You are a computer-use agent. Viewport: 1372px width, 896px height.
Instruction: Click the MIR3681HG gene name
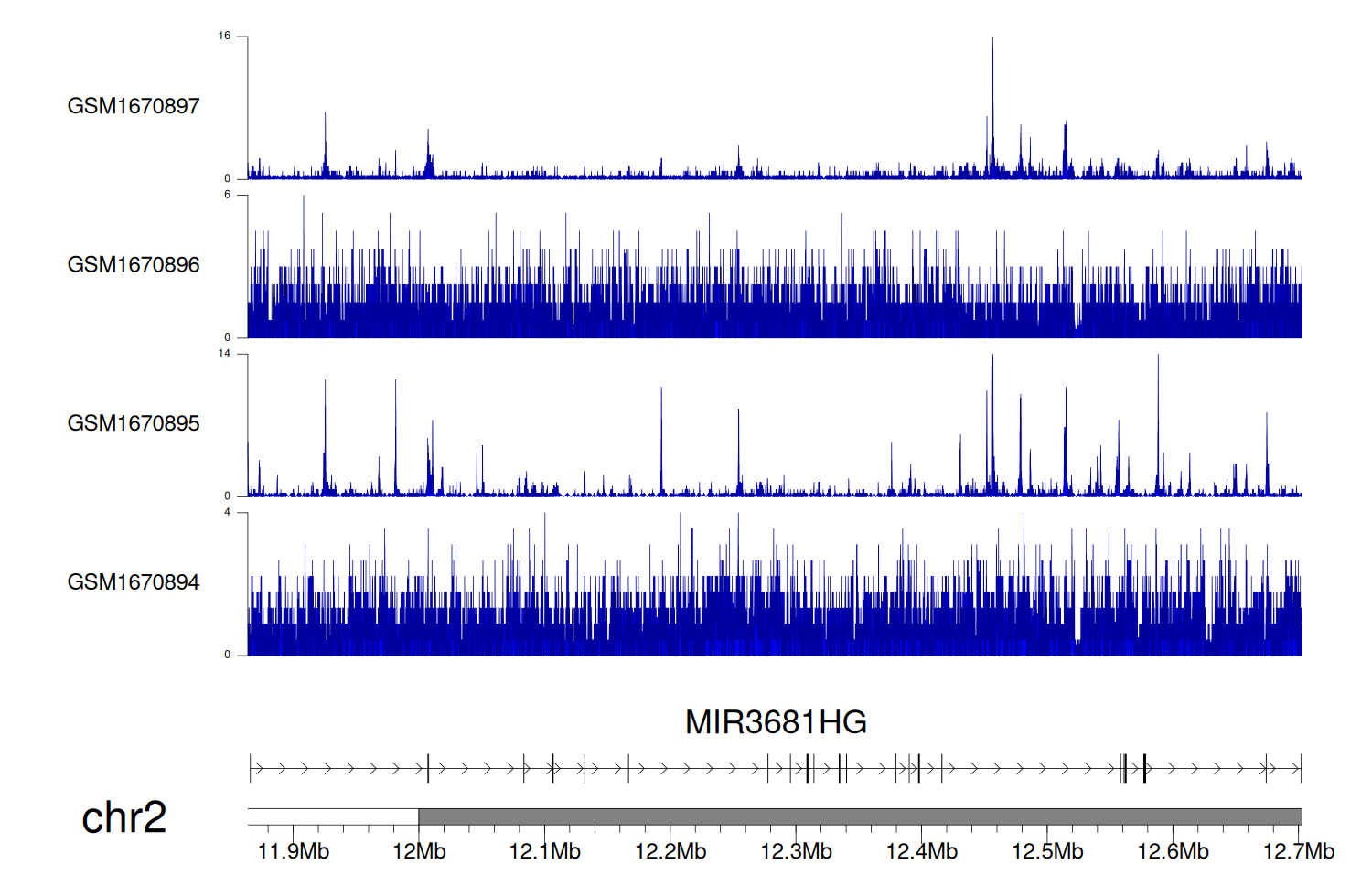tap(776, 722)
